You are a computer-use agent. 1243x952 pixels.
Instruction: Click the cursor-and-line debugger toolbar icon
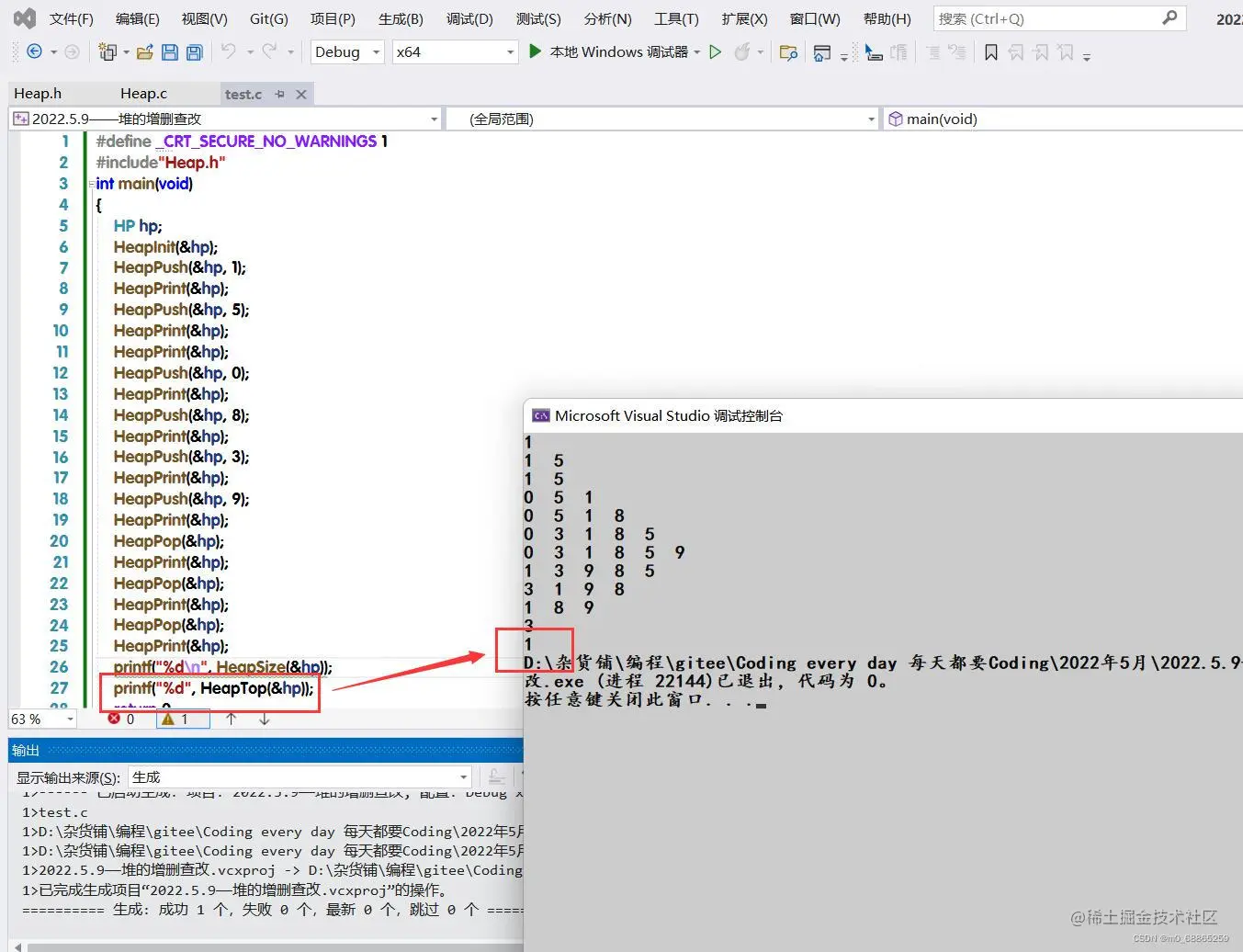(873, 52)
